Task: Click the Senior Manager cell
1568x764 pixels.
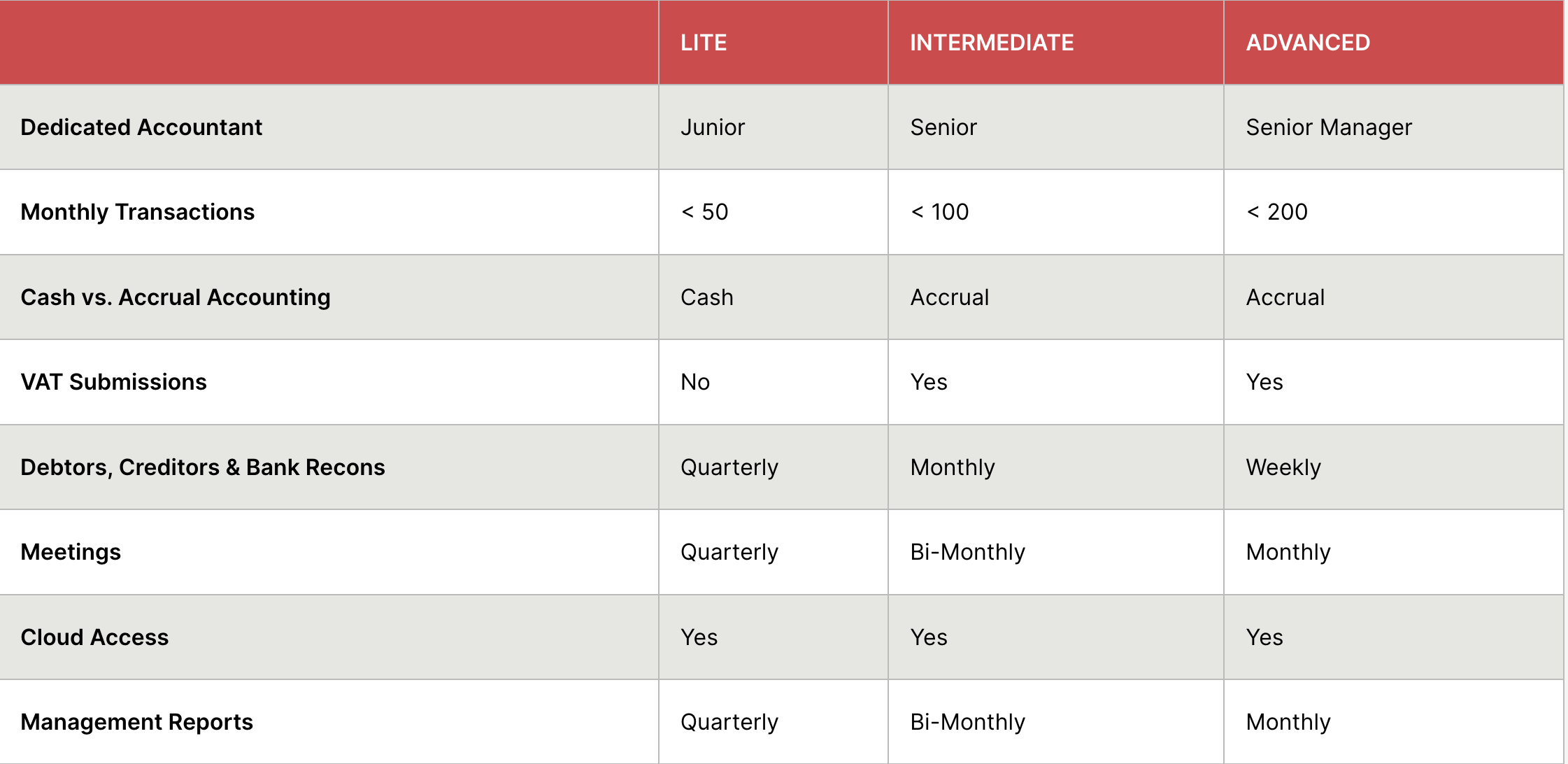Action: [x=1329, y=127]
